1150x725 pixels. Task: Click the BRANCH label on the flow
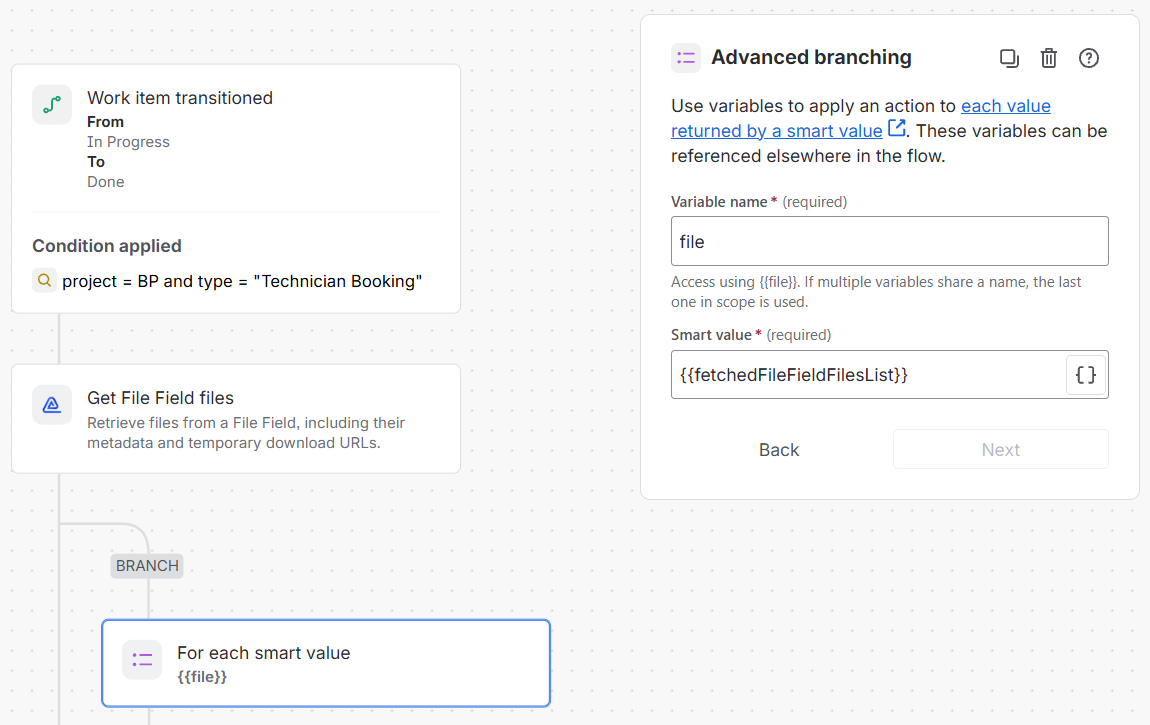click(147, 566)
